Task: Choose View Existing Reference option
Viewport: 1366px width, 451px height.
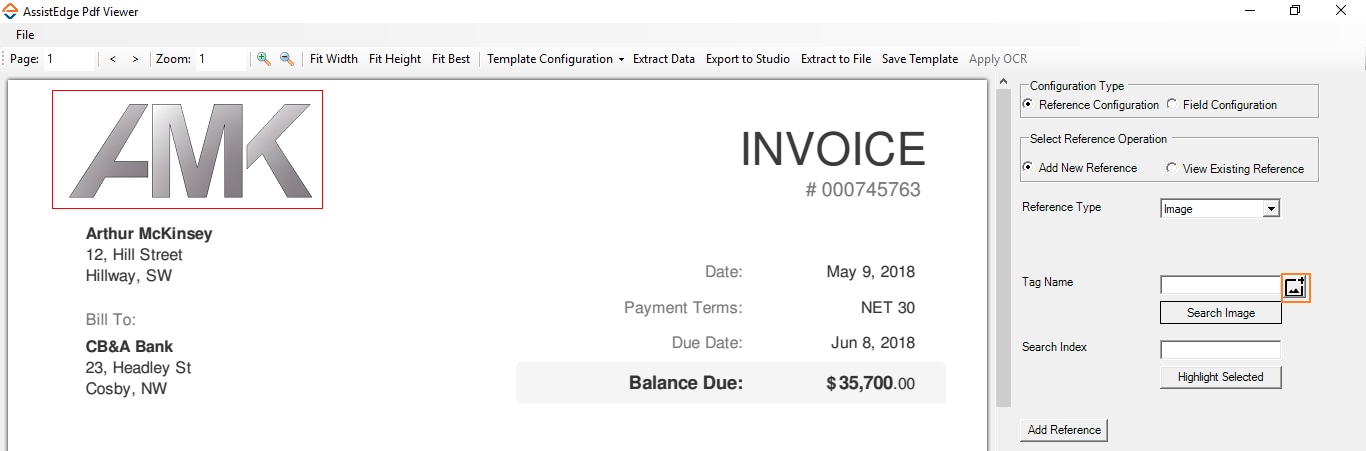Action: pyautogui.click(x=1172, y=168)
